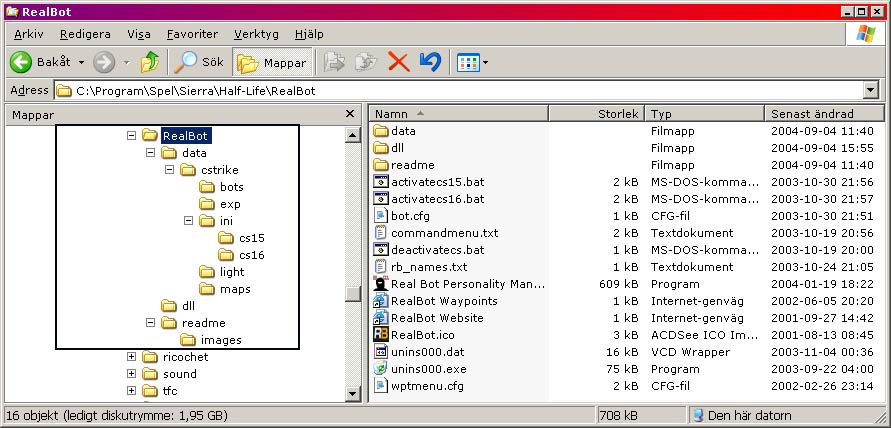Select the cs15 folder in tree

(242, 238)
